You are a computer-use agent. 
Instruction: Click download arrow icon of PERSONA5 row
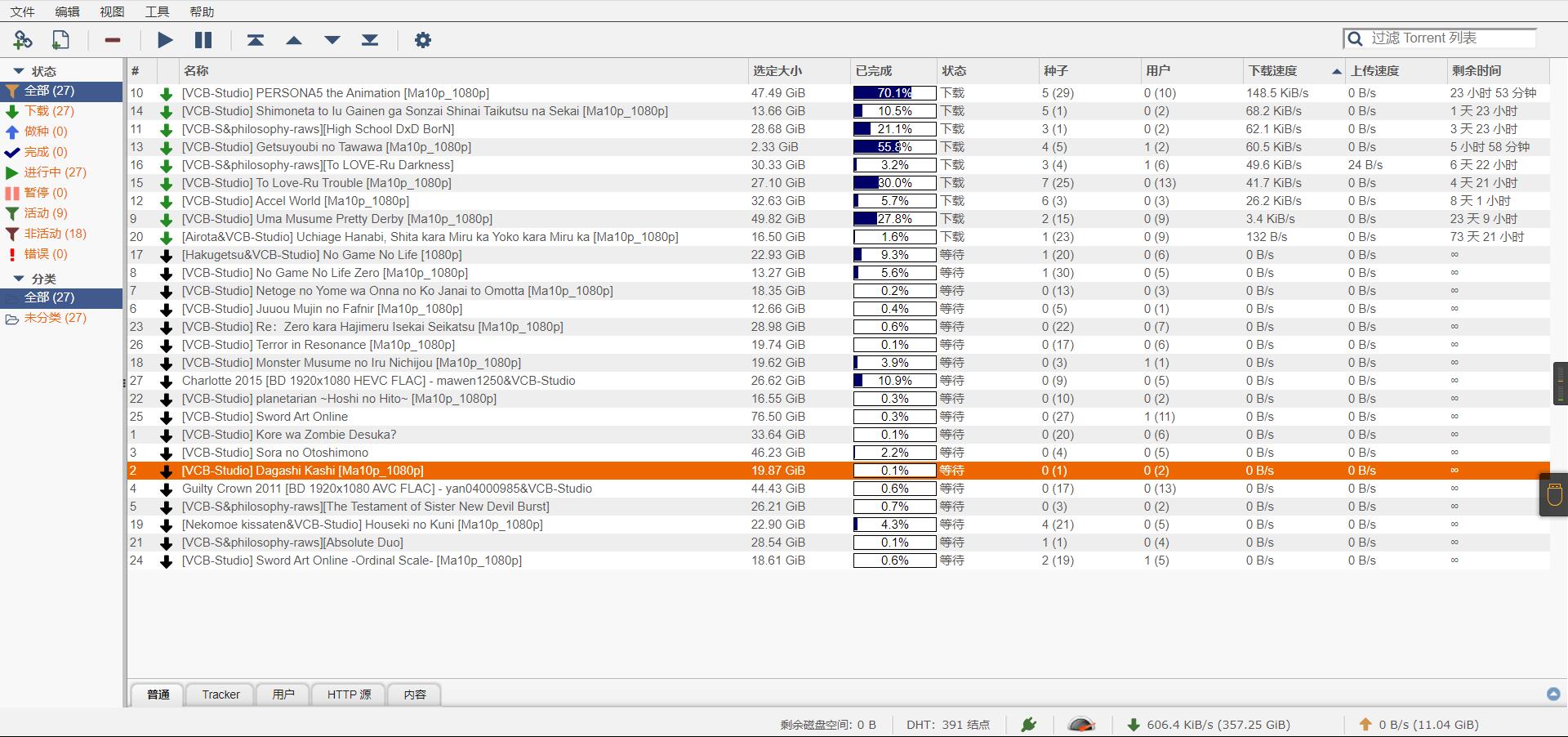[167, 93]
